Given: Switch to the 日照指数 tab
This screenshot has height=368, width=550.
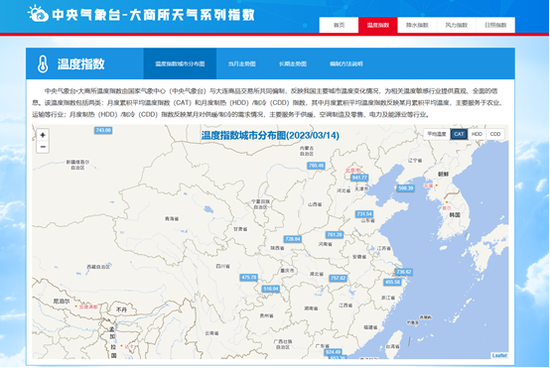Looking at the screenshot, I should click(496, 25).
